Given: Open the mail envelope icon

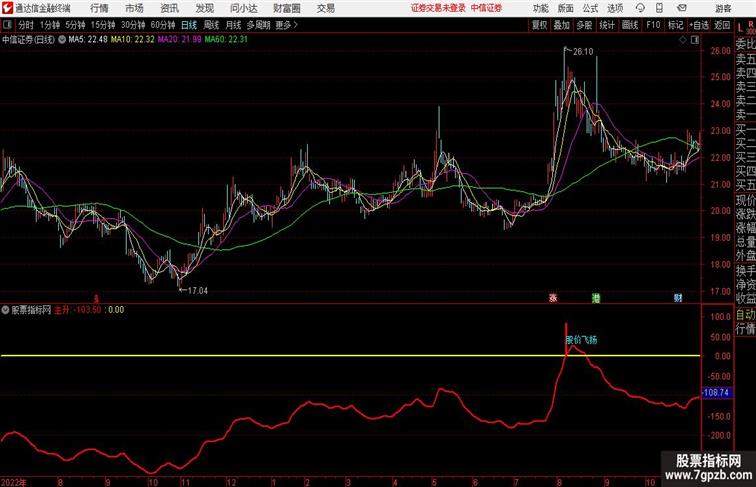Looking at the screenshot, I should coord(682,8).
